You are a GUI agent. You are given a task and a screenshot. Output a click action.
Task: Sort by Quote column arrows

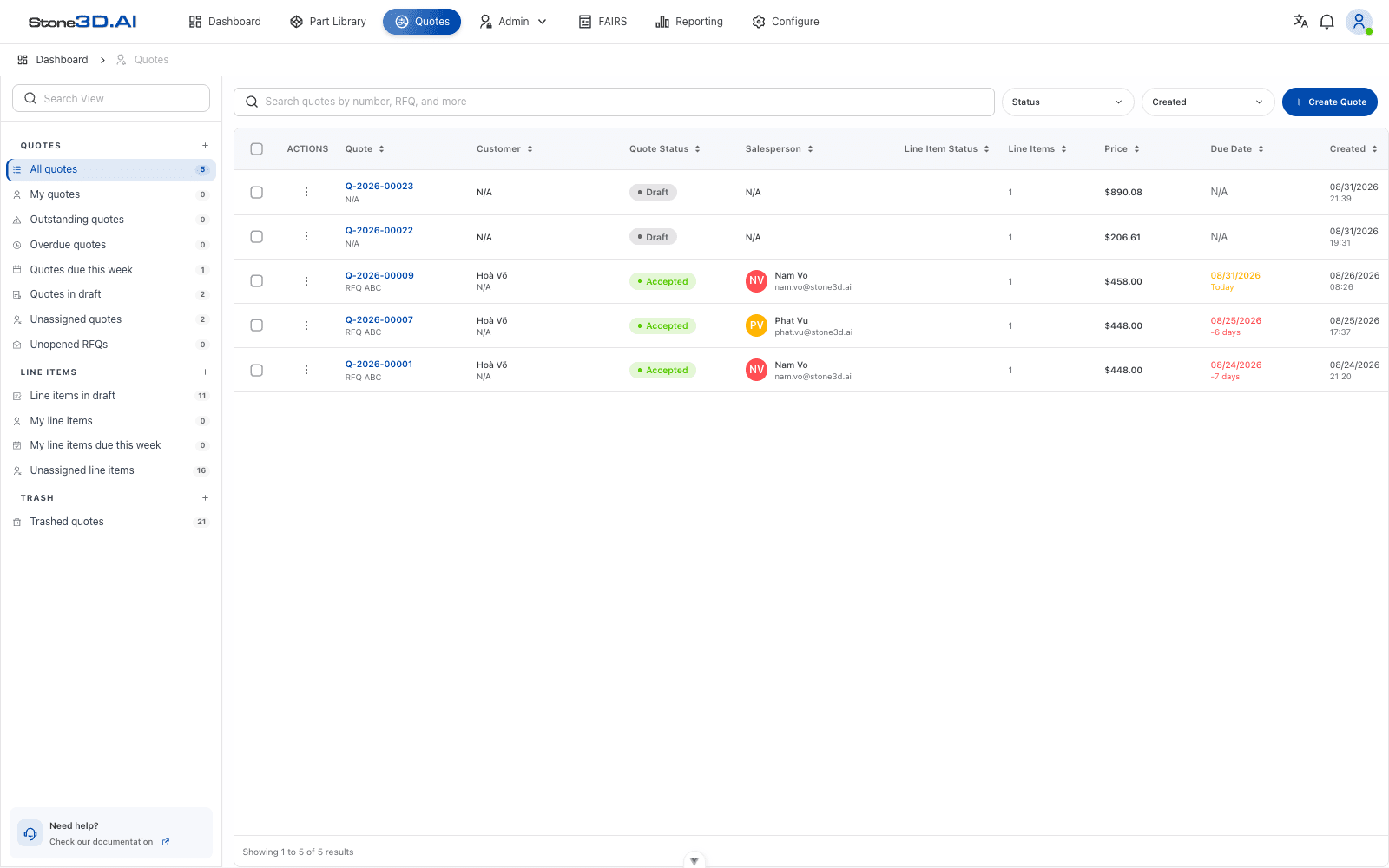pyautogui.click(x=381, y=149)
